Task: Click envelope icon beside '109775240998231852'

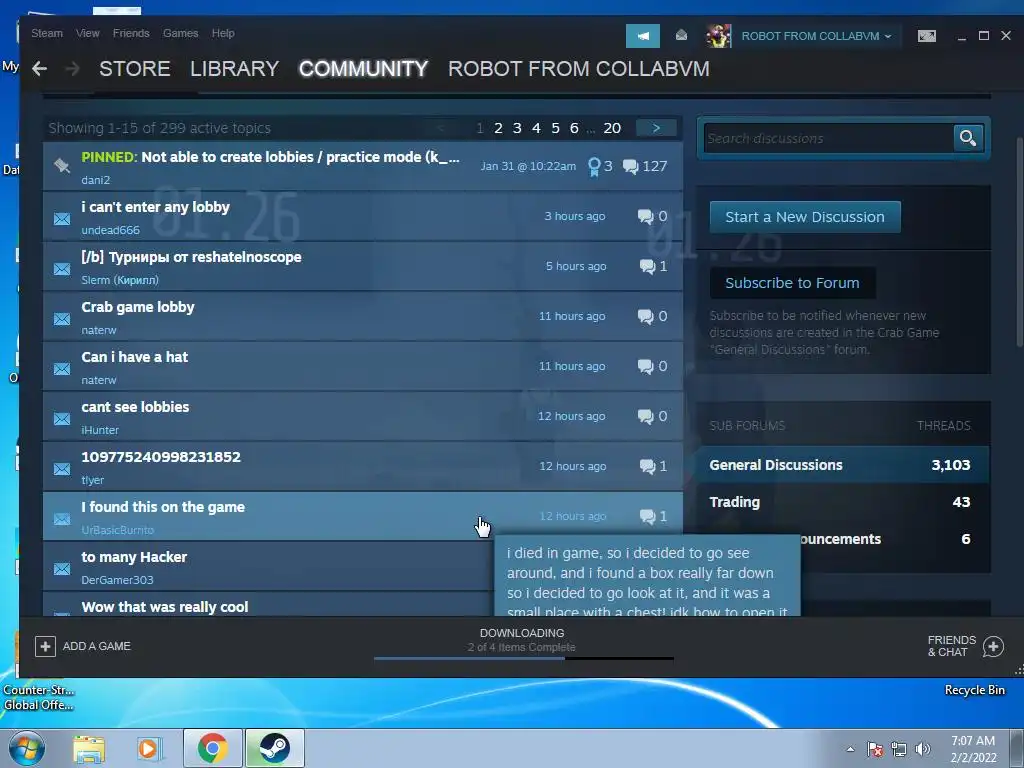Action: coord(62,469)
